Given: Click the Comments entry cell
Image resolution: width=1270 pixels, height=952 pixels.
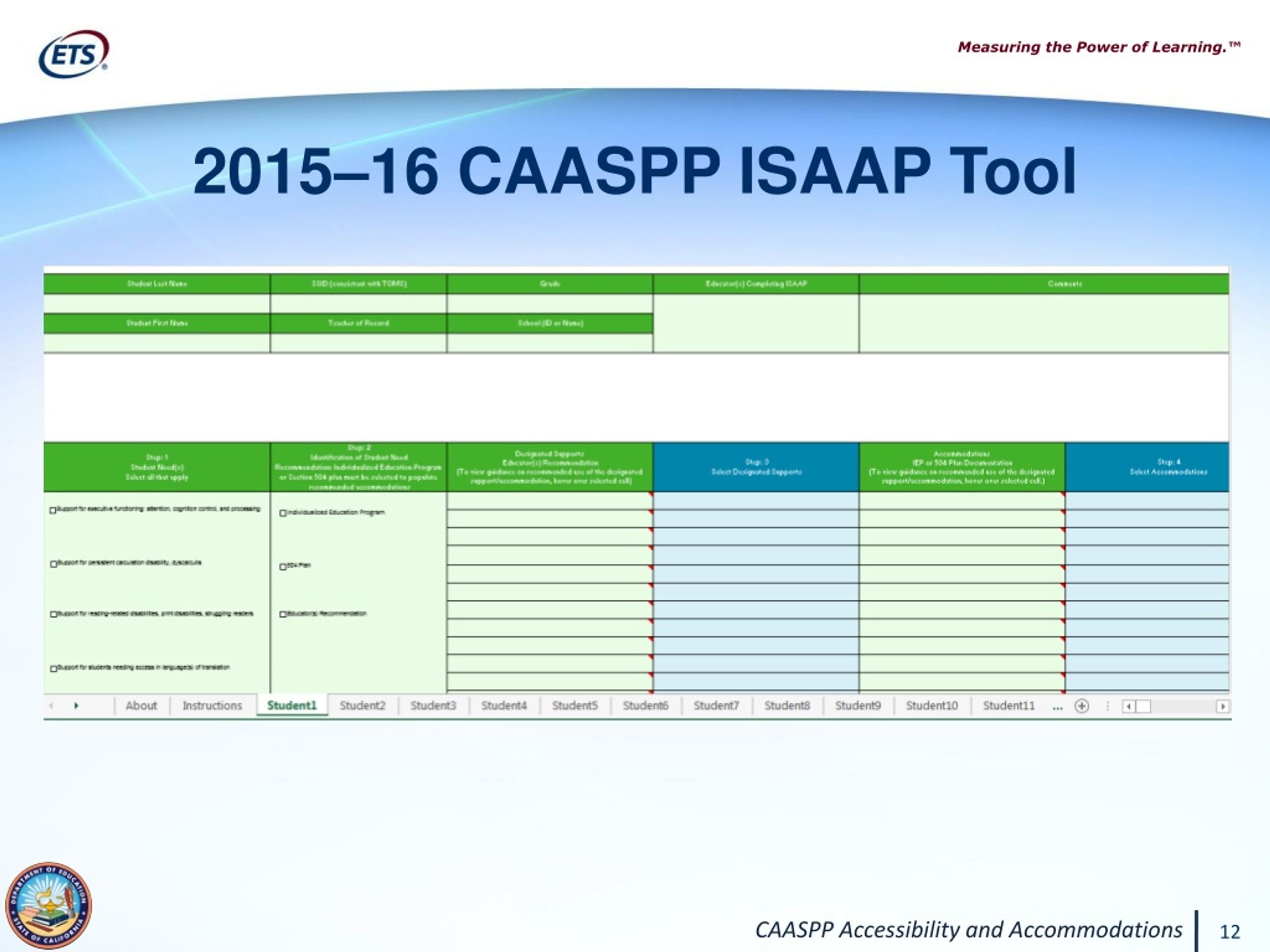Looking at the screenshot, I should 1044,324.
